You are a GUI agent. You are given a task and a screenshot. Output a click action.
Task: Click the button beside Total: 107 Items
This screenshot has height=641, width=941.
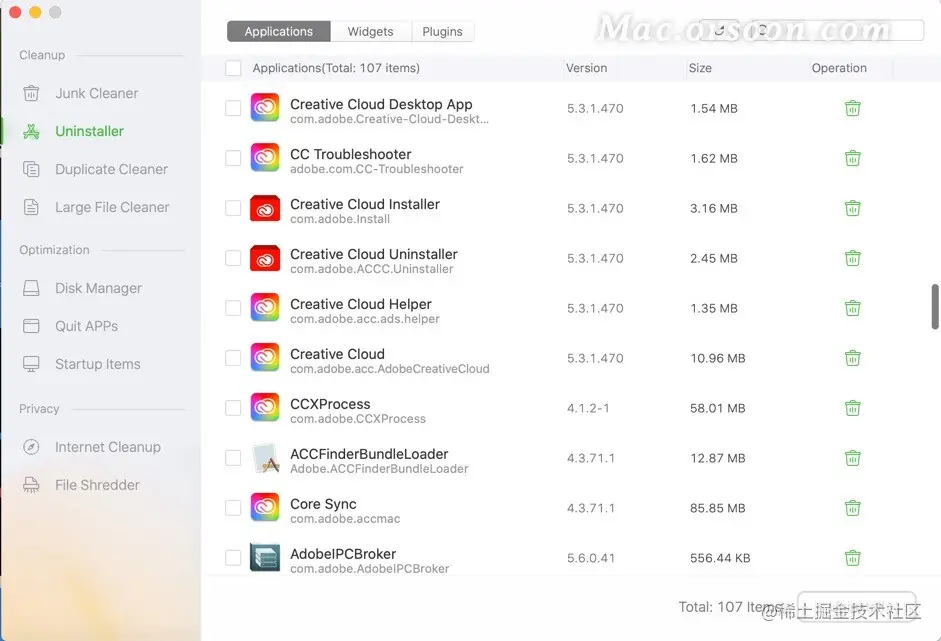click(x=856, y=606)
